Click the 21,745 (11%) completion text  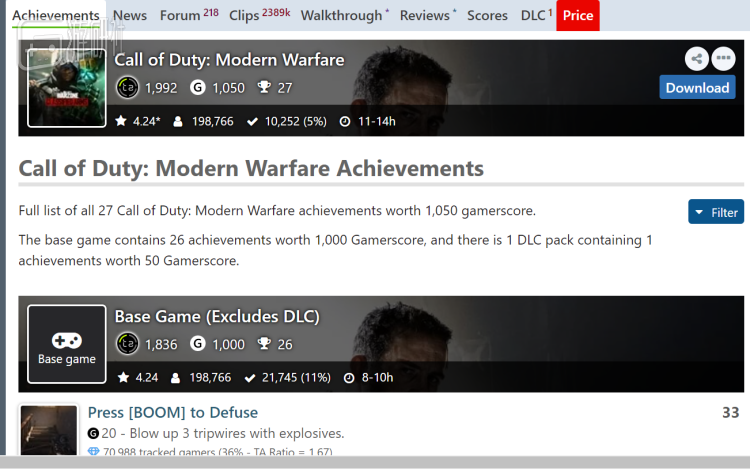click(296, 378)
